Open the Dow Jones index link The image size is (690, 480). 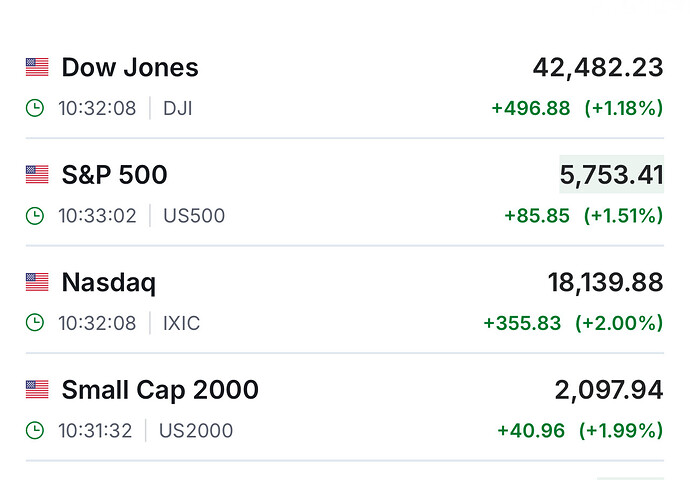pyautogui.click(x=130, y=68)
